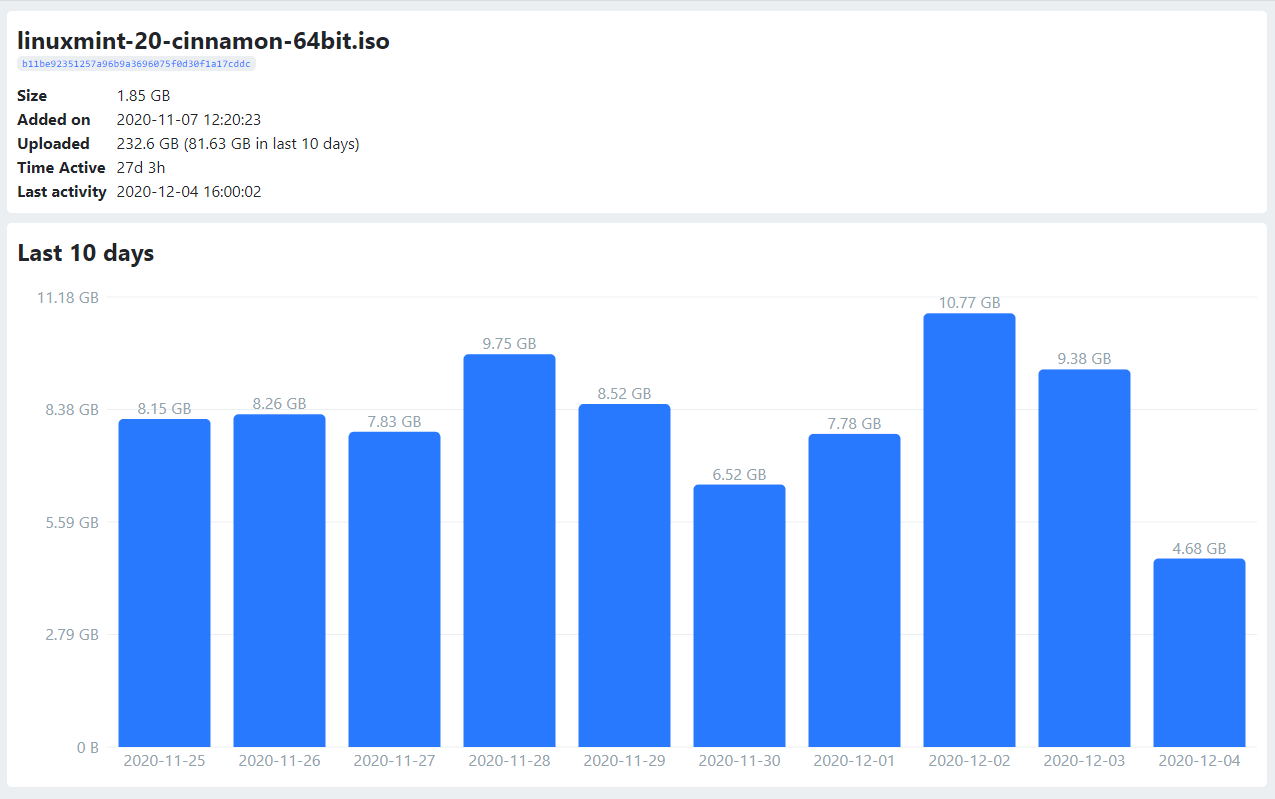1275x799 pixels.
Task: Click the x-axis date 2020-12-02
Action: 969,760
